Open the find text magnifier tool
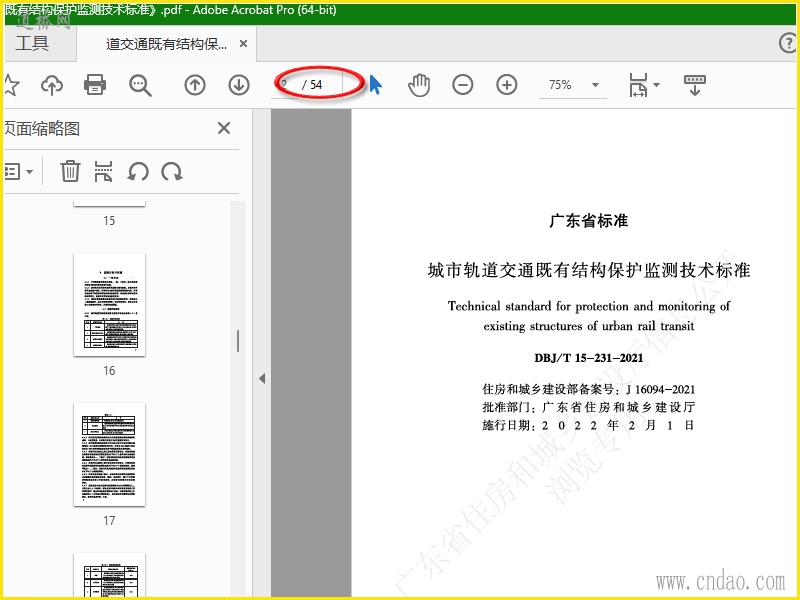800x600 pixels. (140, 85)
